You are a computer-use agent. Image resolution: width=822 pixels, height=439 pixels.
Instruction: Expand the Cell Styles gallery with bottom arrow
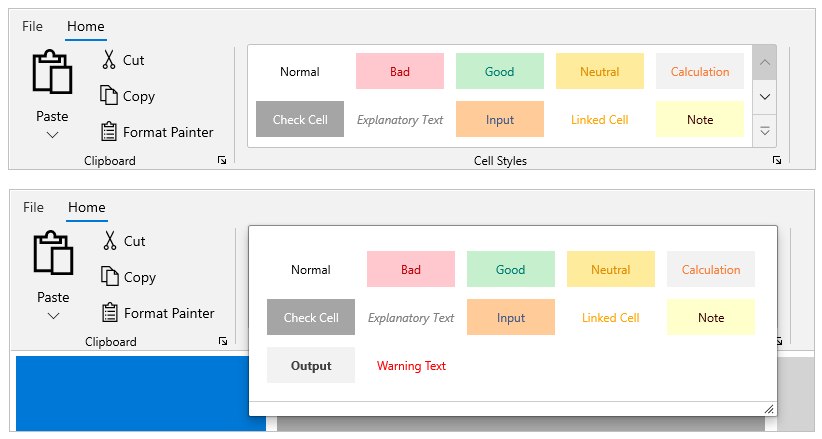click(765, 131)
